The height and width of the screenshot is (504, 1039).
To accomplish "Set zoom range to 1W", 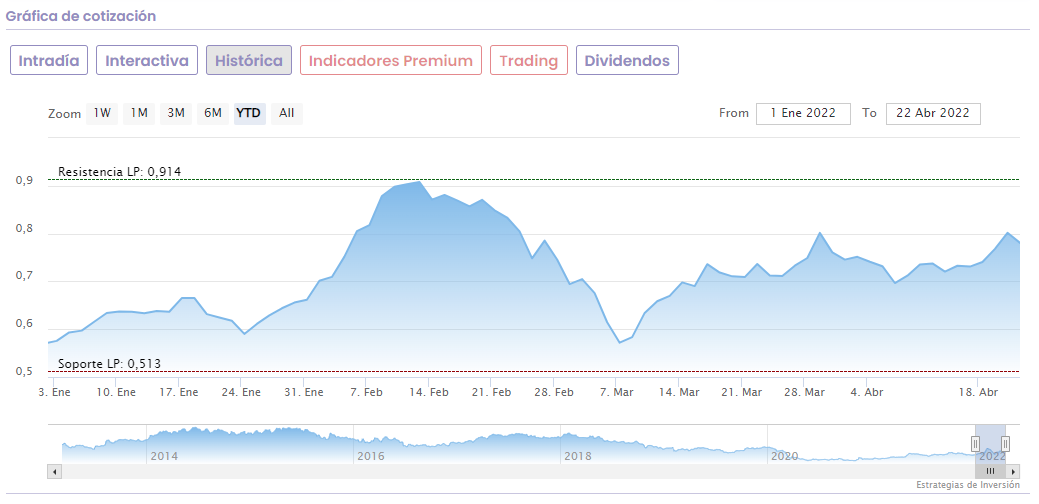I will tap(102, 113).
